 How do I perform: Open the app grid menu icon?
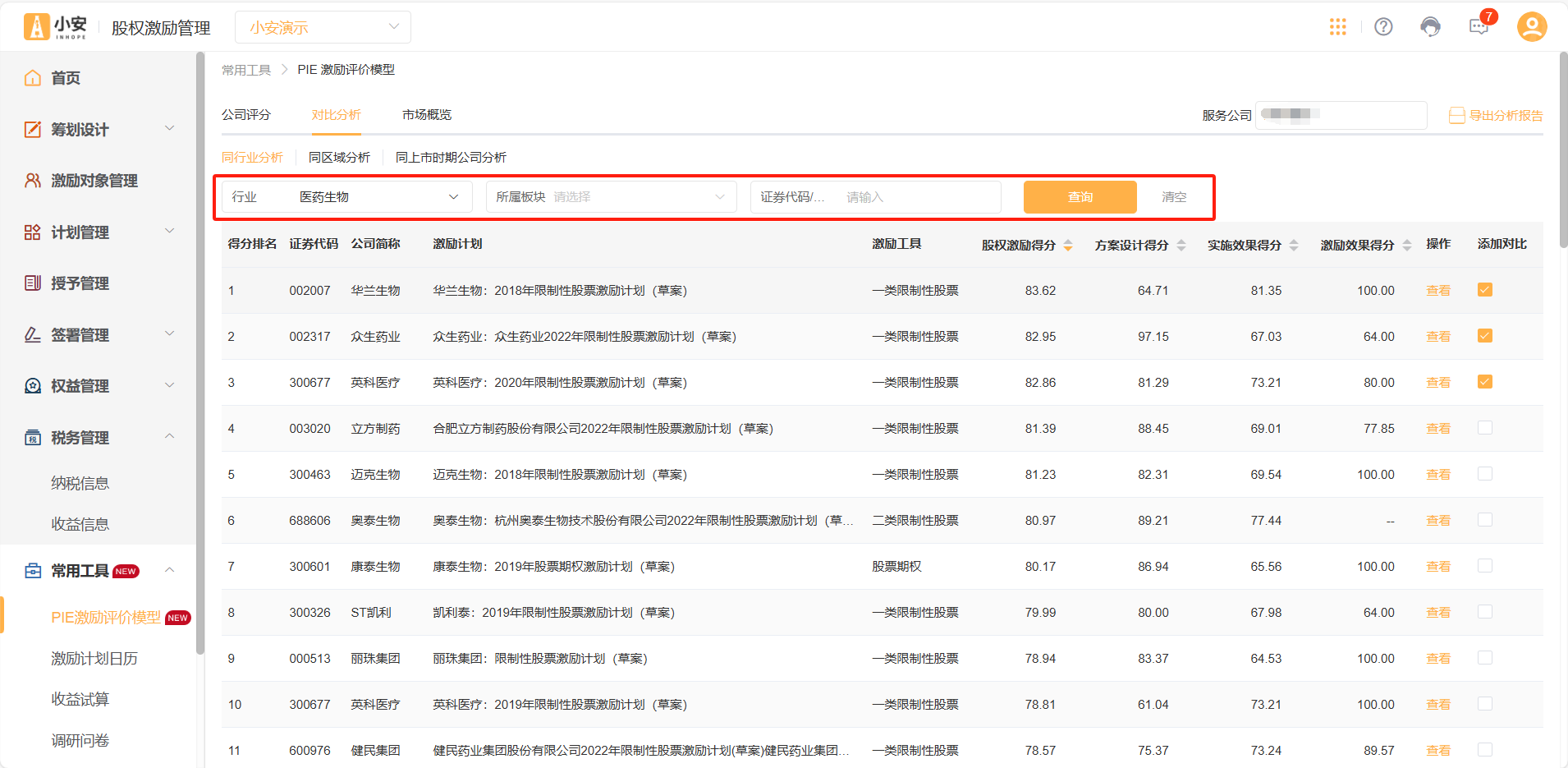(x=1338, y=27)
